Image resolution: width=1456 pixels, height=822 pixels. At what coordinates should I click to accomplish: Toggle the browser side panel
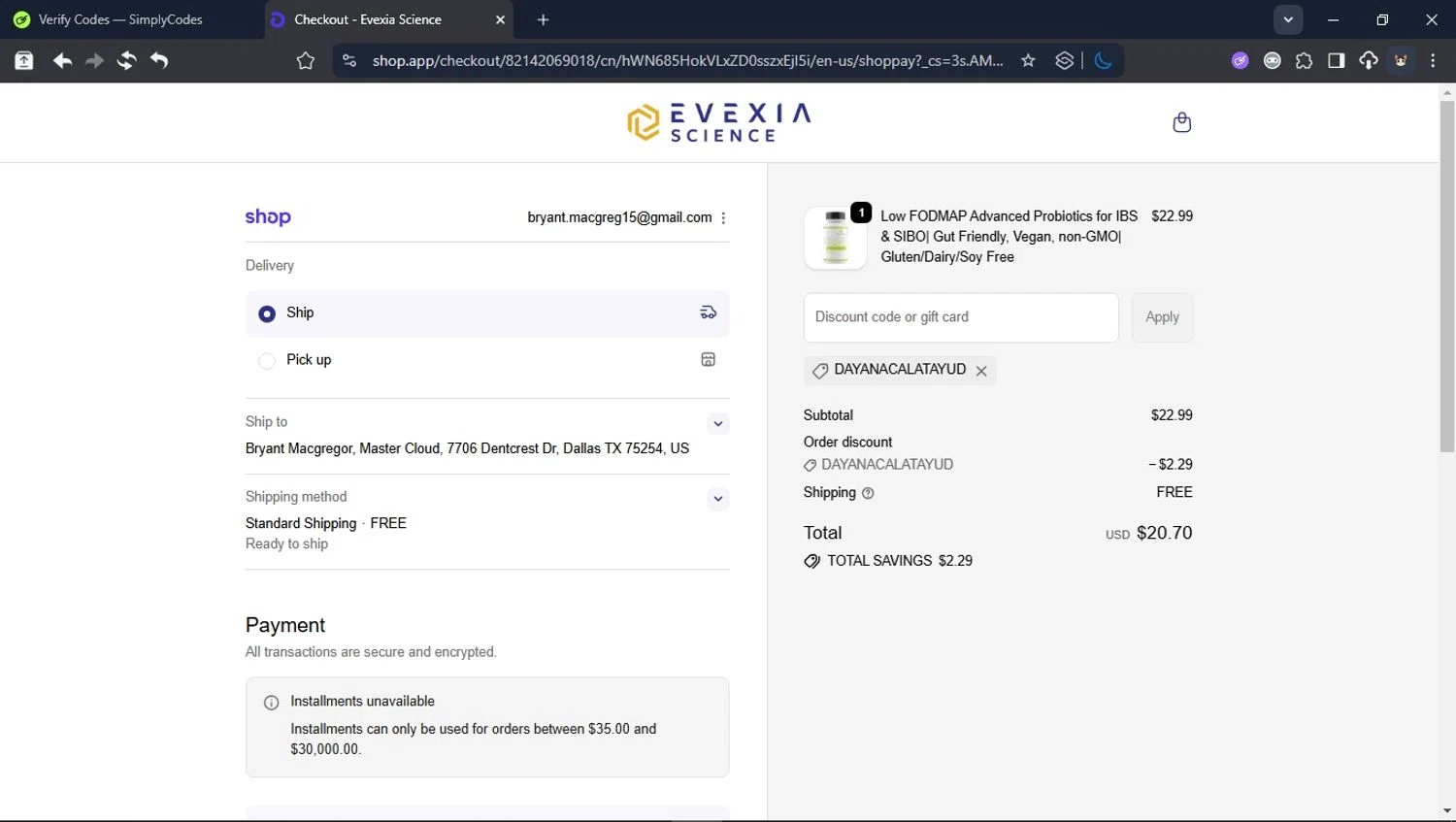(x=1337, y=61)
